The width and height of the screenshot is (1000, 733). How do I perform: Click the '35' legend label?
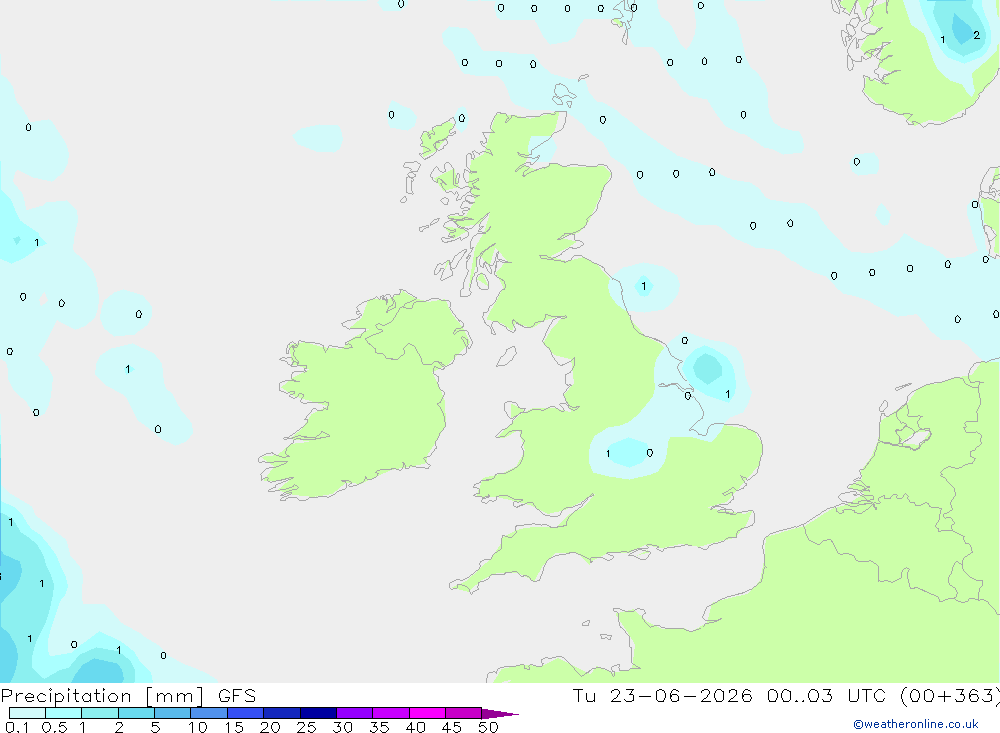pos(379,727)
